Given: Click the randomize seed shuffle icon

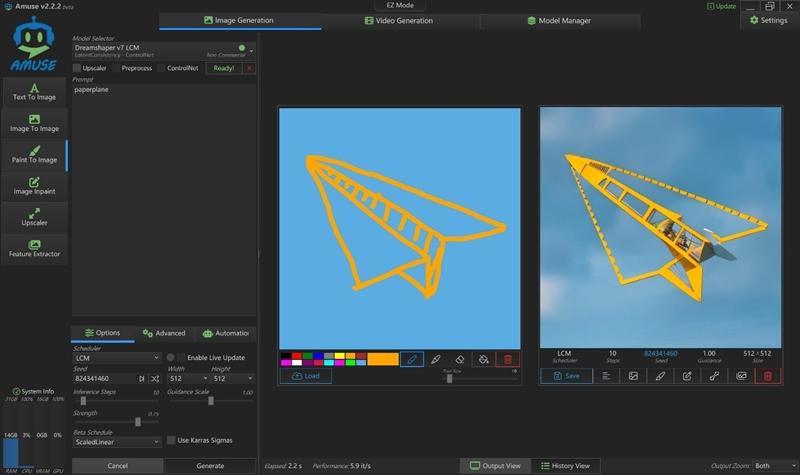Looking at the screenshot, I should pos(155,379).
